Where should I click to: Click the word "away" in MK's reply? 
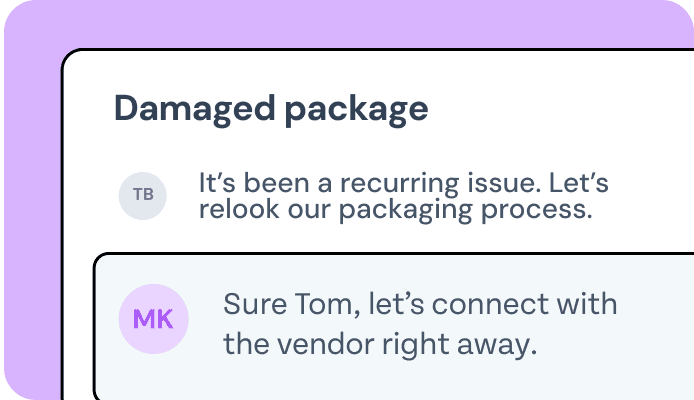[499, 347]
